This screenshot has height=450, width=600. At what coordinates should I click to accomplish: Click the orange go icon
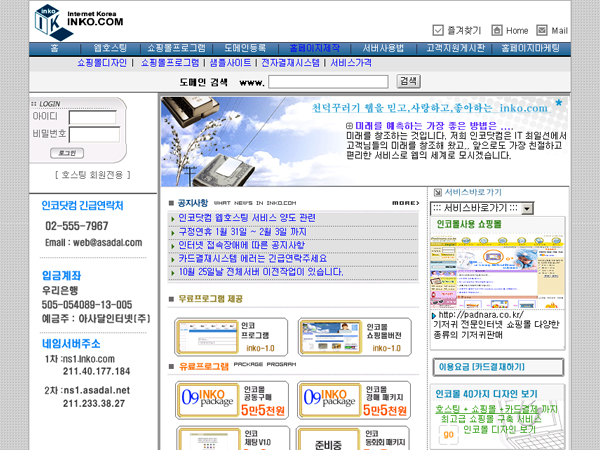click(x=448, y=434)
